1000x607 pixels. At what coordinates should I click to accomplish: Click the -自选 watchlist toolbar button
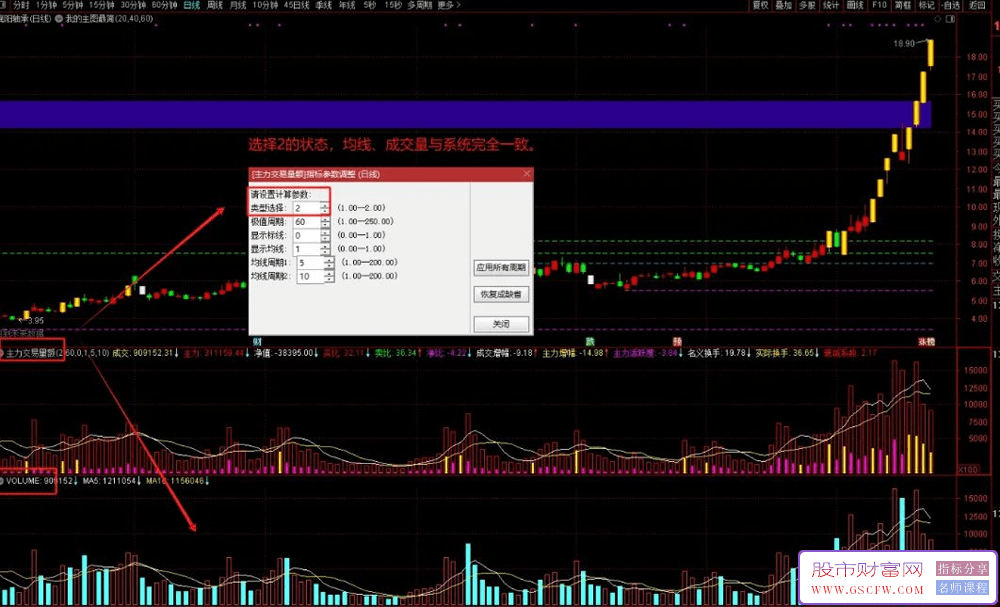951,5
